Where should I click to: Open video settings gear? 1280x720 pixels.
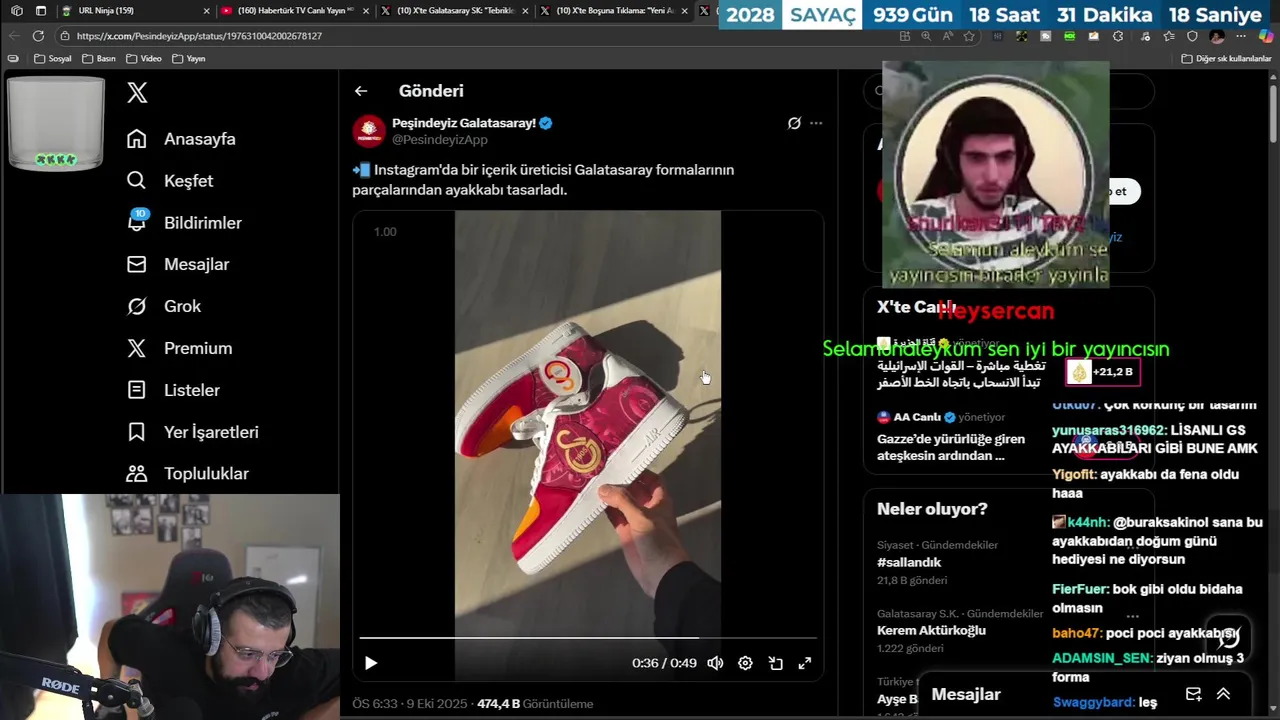tap(745, 663)
